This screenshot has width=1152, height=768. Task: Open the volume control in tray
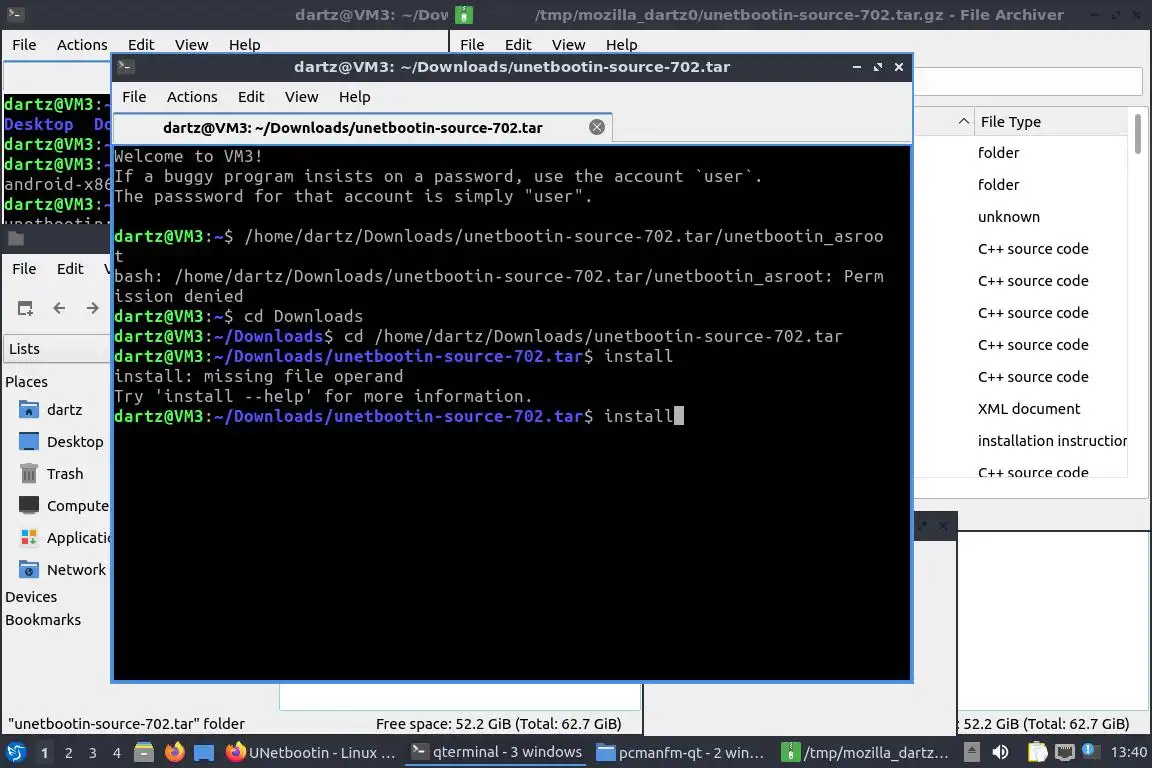click(1000, 752)
